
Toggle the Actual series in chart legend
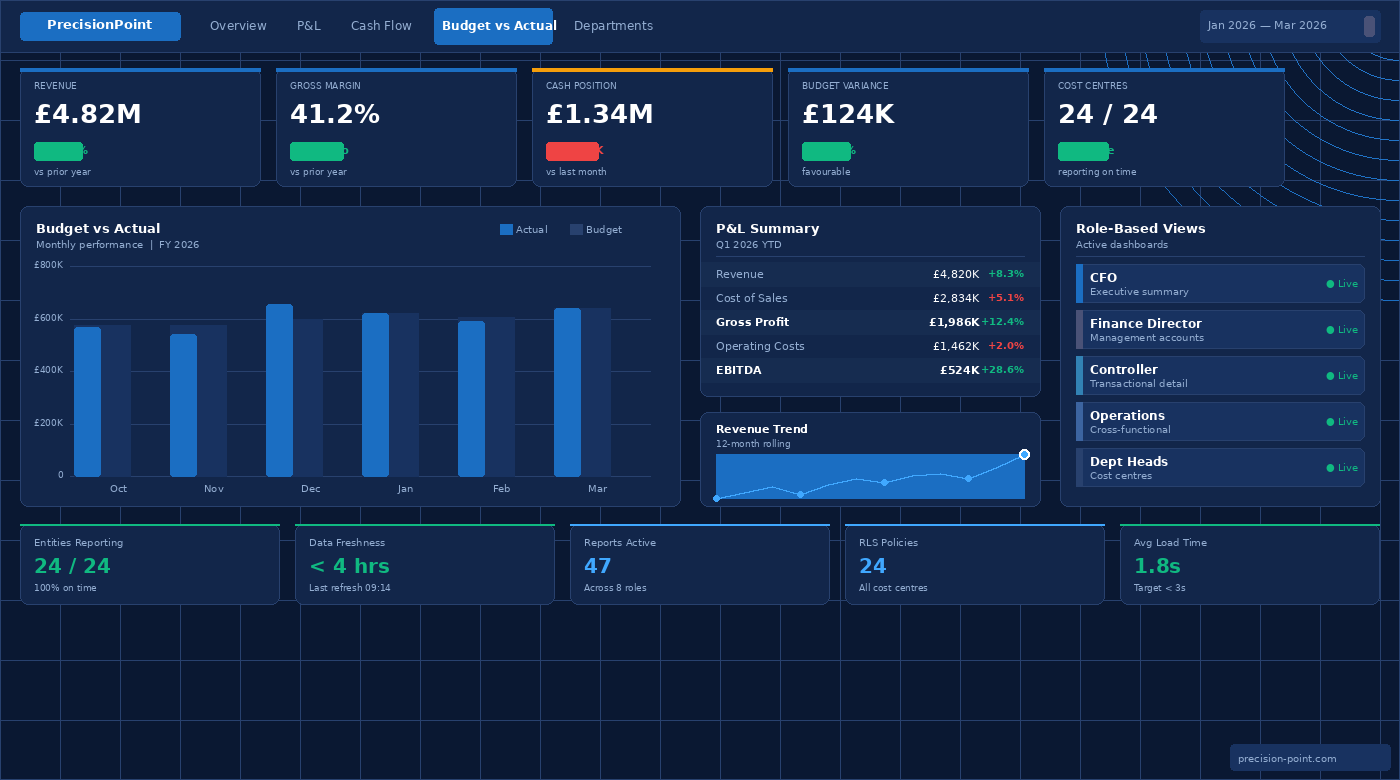coord(525,229)
